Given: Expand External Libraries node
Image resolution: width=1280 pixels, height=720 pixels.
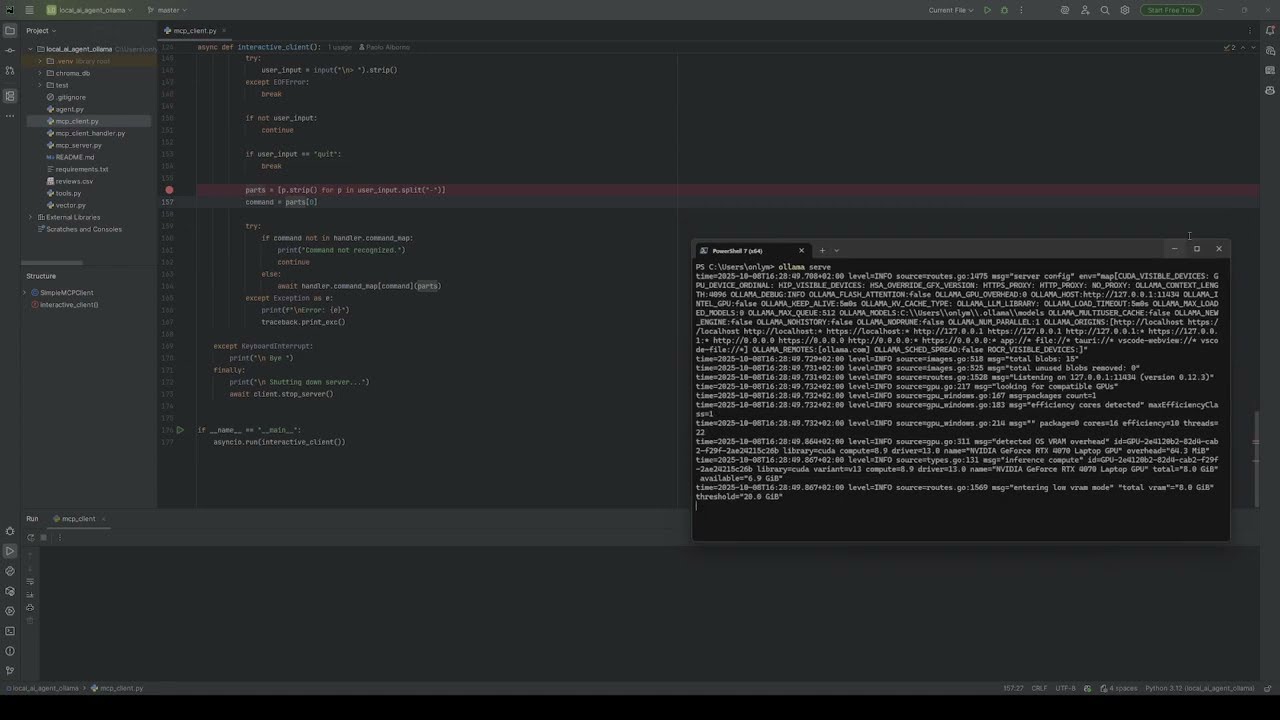Looking at the screenshot, I should tap(31, 217).
